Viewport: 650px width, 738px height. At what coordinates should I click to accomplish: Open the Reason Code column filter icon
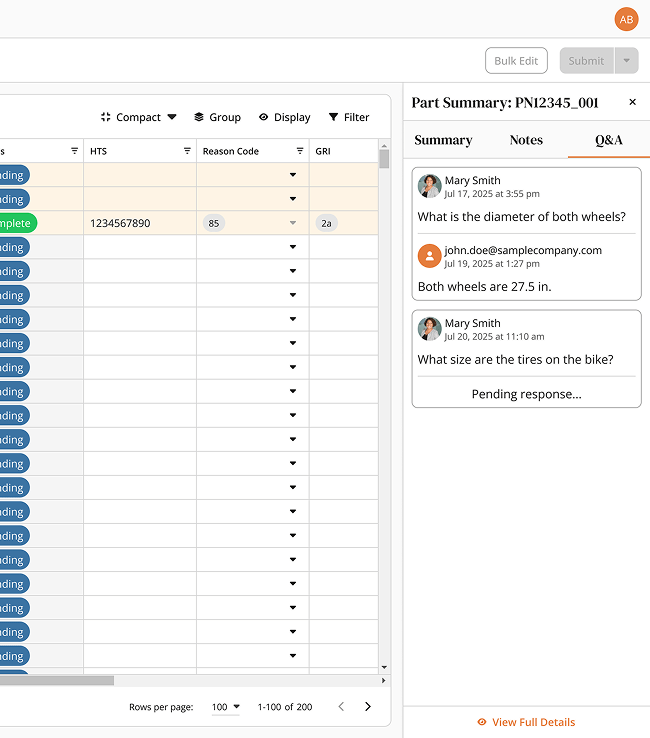[x=300, y=151]
